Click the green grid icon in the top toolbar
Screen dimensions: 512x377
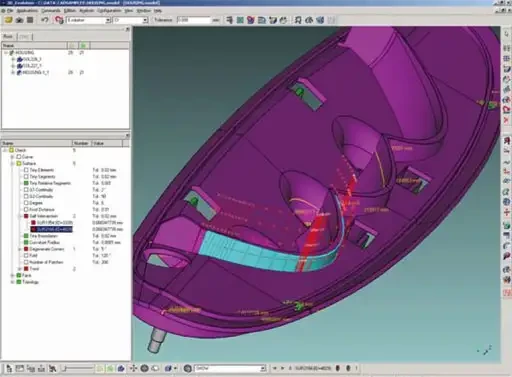pos(240,20)
